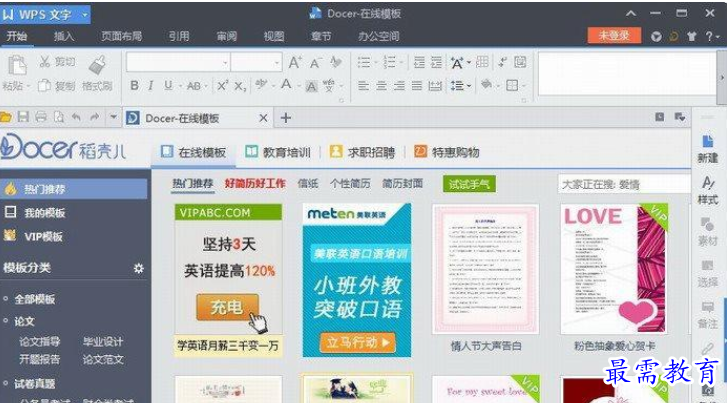
Task: Click the 未登录 login button
Action: [x=614, y=36]
